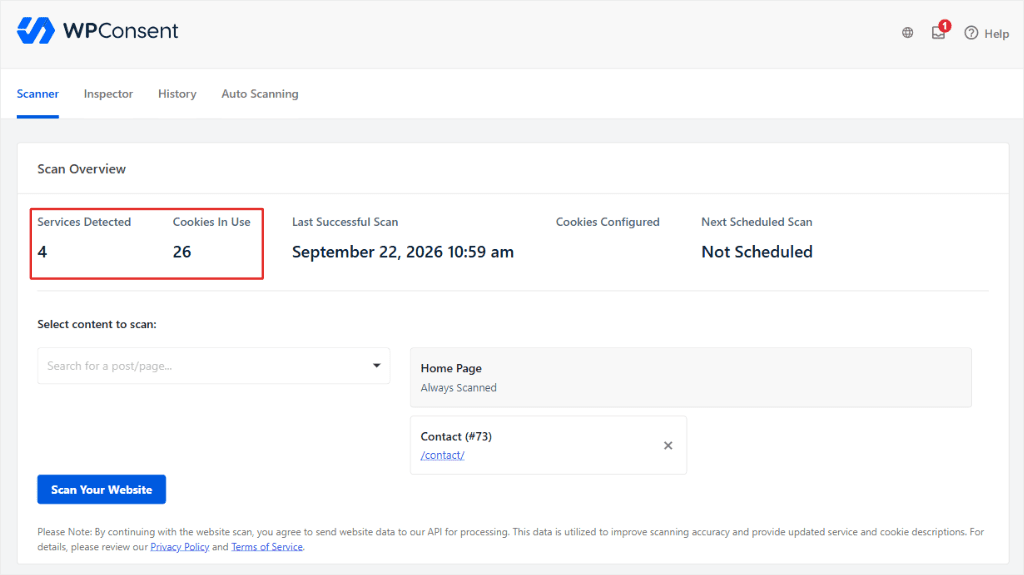Click the Not Scheduled status text
Image resolution: width=1024 pixels, height=575 pixels.
tap(757, 252)
